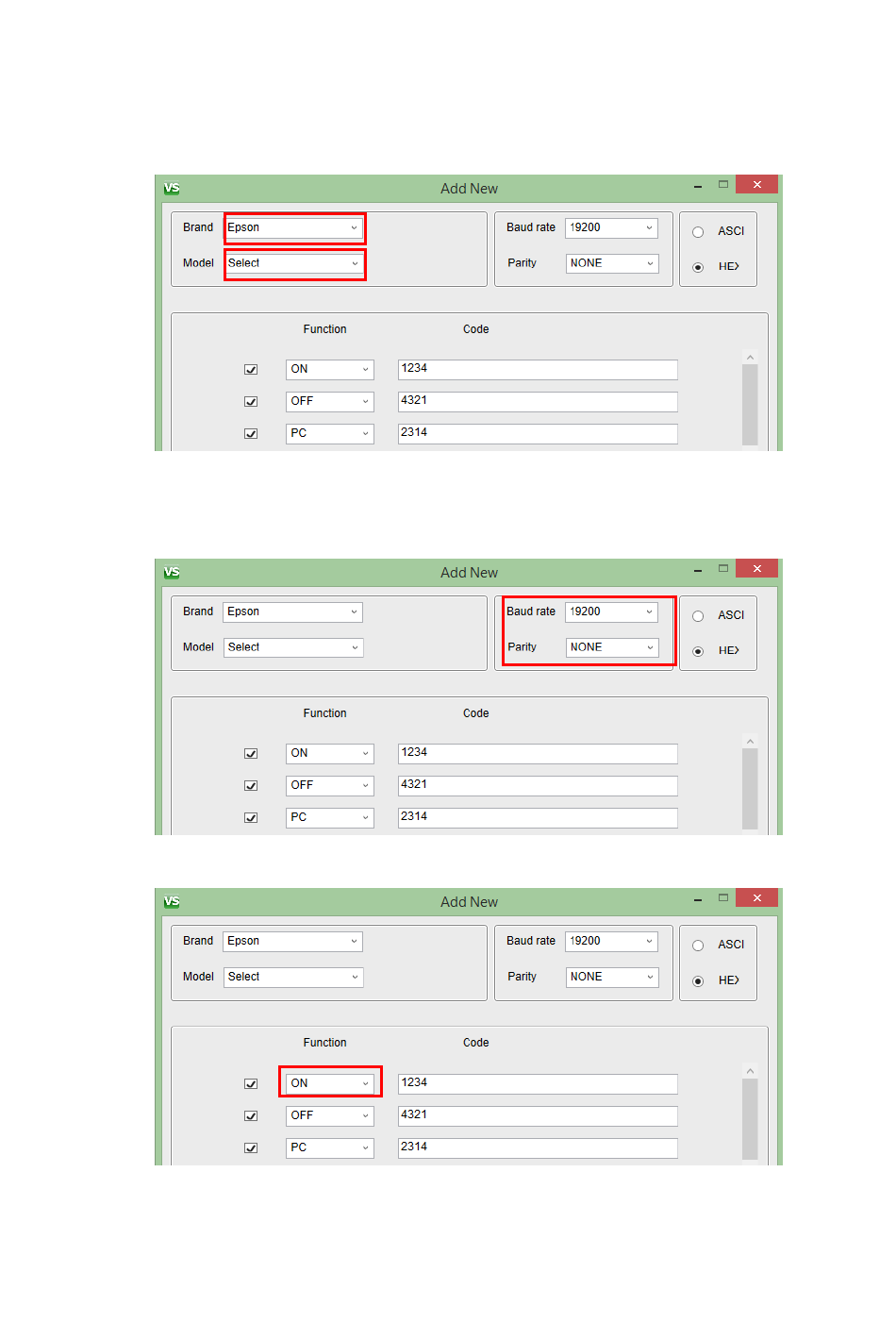896x1323 pixels.
Task: Focus the 4321 code box in the middle window
Action: (538, 786)
